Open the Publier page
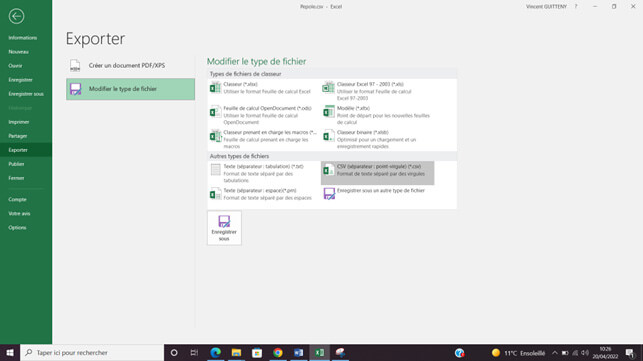The height and width of the screenshot is (361, 643). pyautogui.click(x=16, y=164)
